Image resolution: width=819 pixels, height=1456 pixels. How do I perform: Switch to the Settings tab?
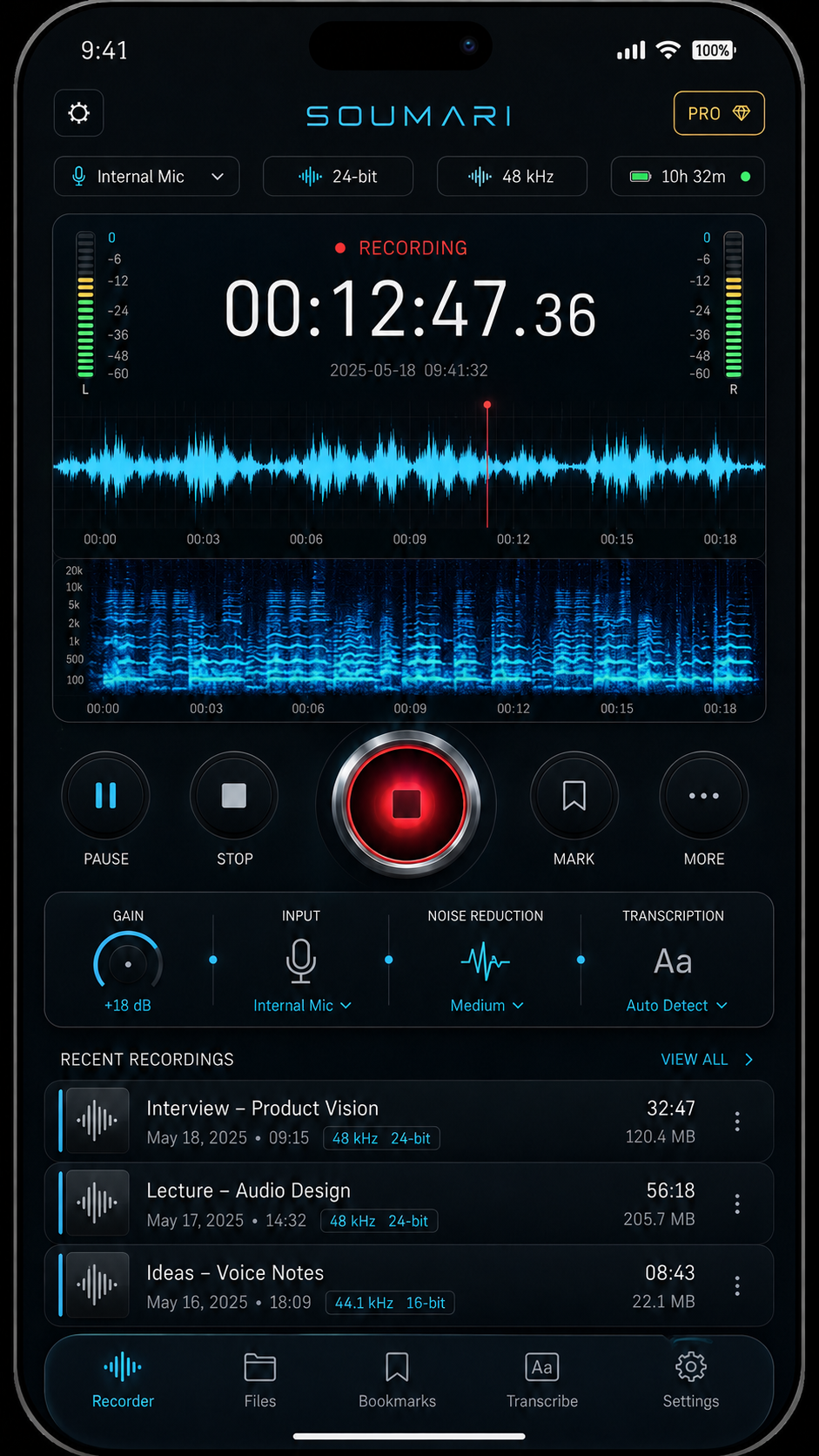click(x=691, y=1380)
